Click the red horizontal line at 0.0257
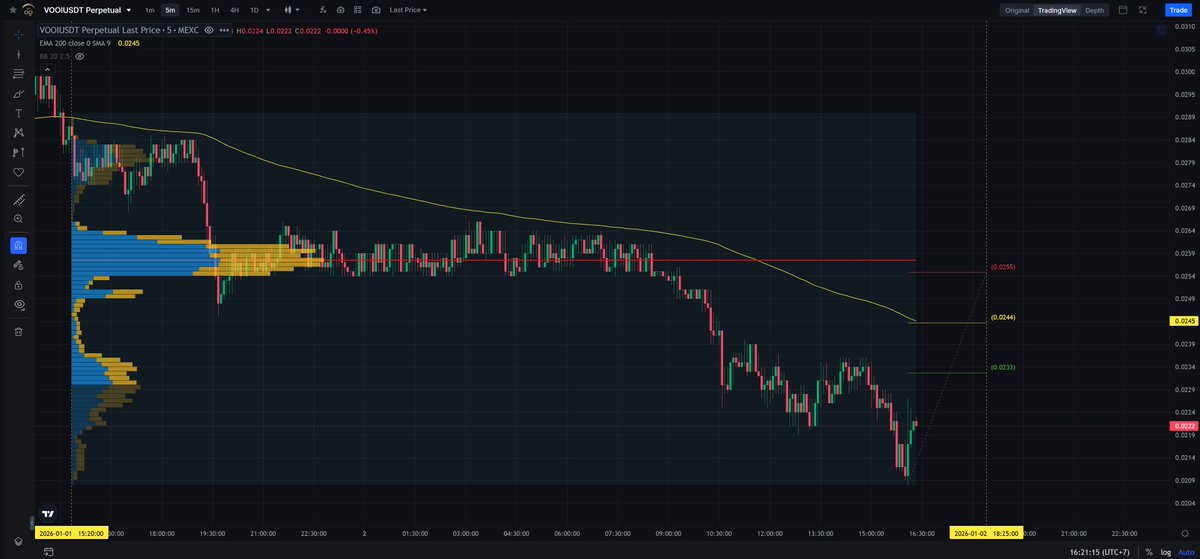 tap(620, 260)
